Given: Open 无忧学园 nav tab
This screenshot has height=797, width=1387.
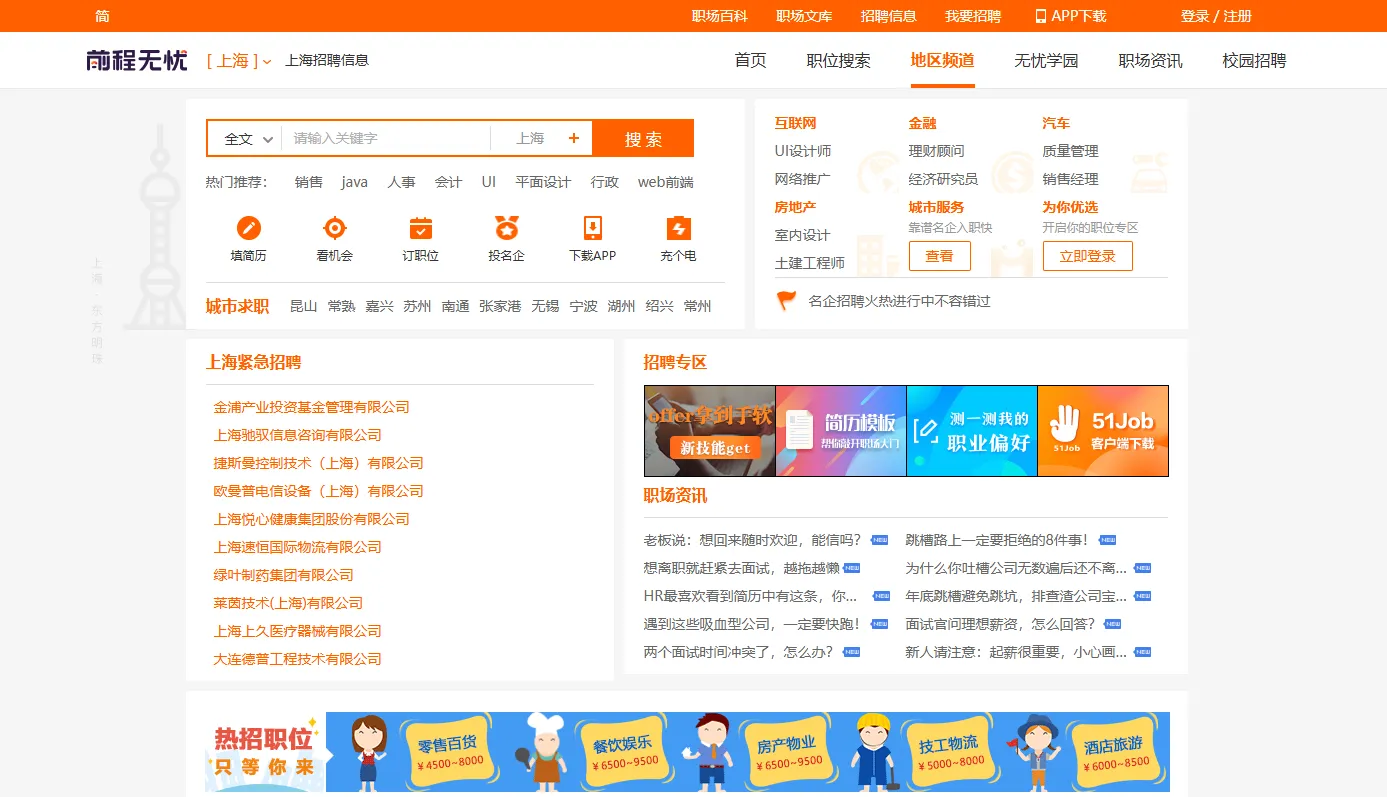Looking at the screenshot, I should pyautogui.click(x=1046, y=61).
